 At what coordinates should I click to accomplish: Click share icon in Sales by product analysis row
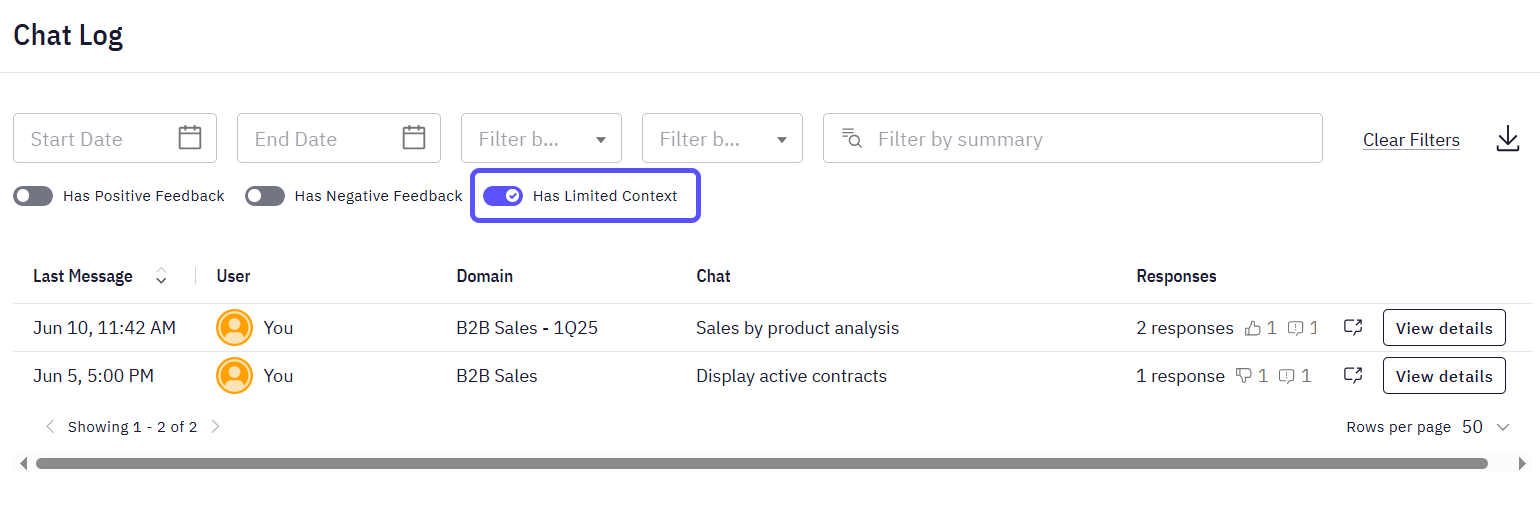(1353, 327)
